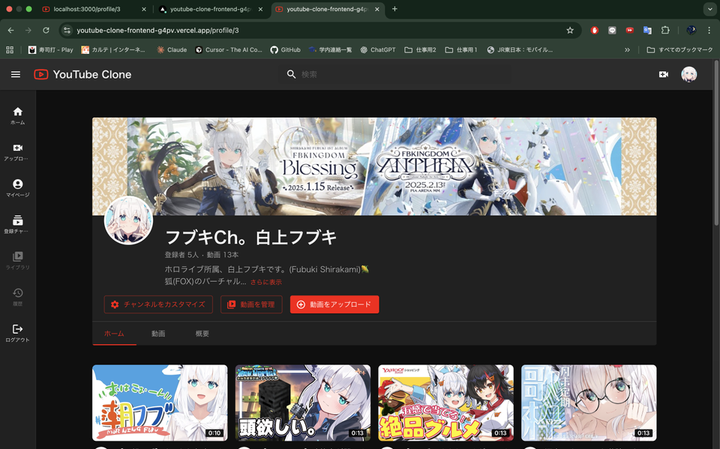Open the JR東日本:モバイル bookmark
The height and width of the screenshot is (449, 720).
pyautogui.click(x=520, y=50)
